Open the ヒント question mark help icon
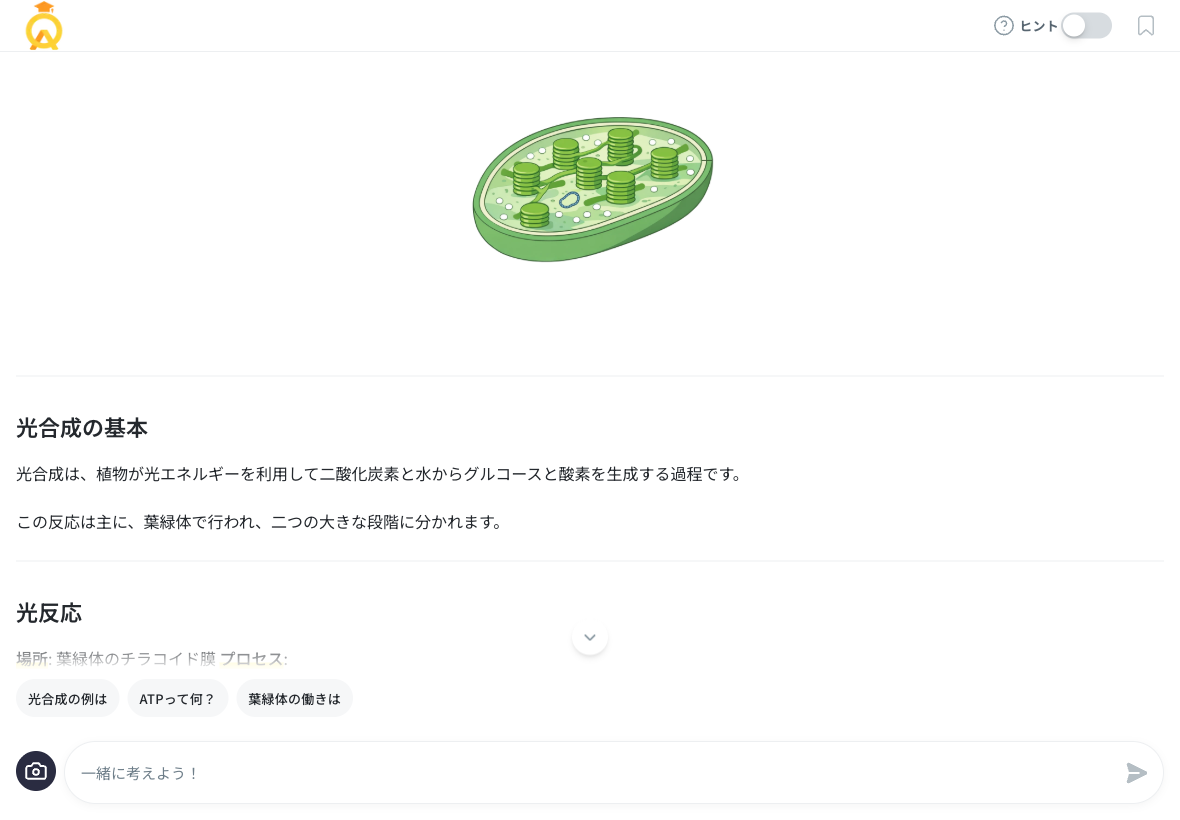The width and height of the screenshot is (1180, 820). coord(1004,25)
